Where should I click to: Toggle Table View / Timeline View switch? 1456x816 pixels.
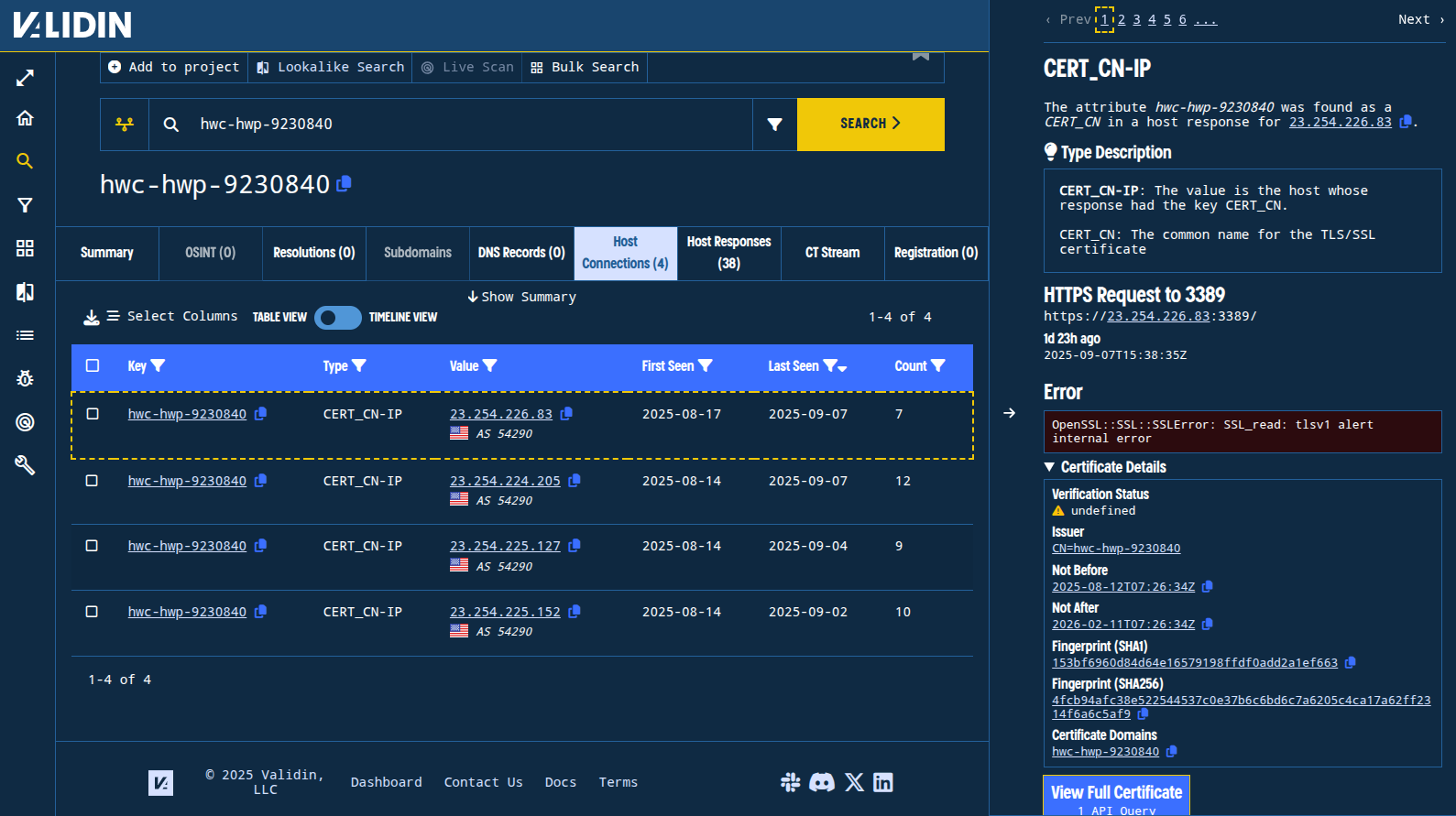coord(338,317)
